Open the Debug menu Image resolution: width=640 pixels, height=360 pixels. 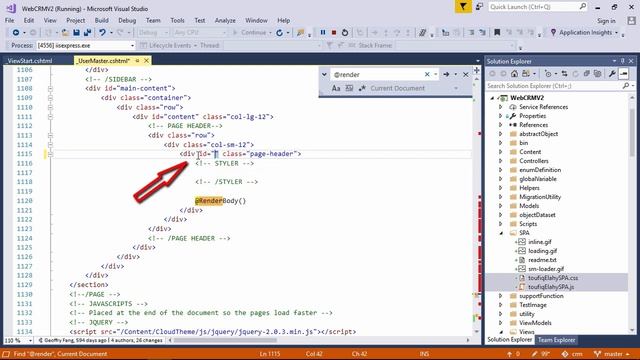coord(127,20)
